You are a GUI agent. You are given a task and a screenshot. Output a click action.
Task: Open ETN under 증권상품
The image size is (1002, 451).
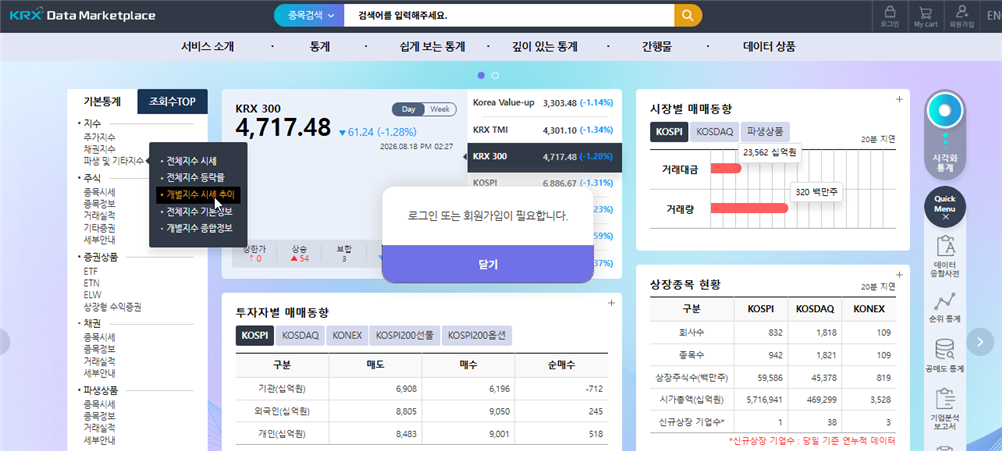click(x=91, y=283)
